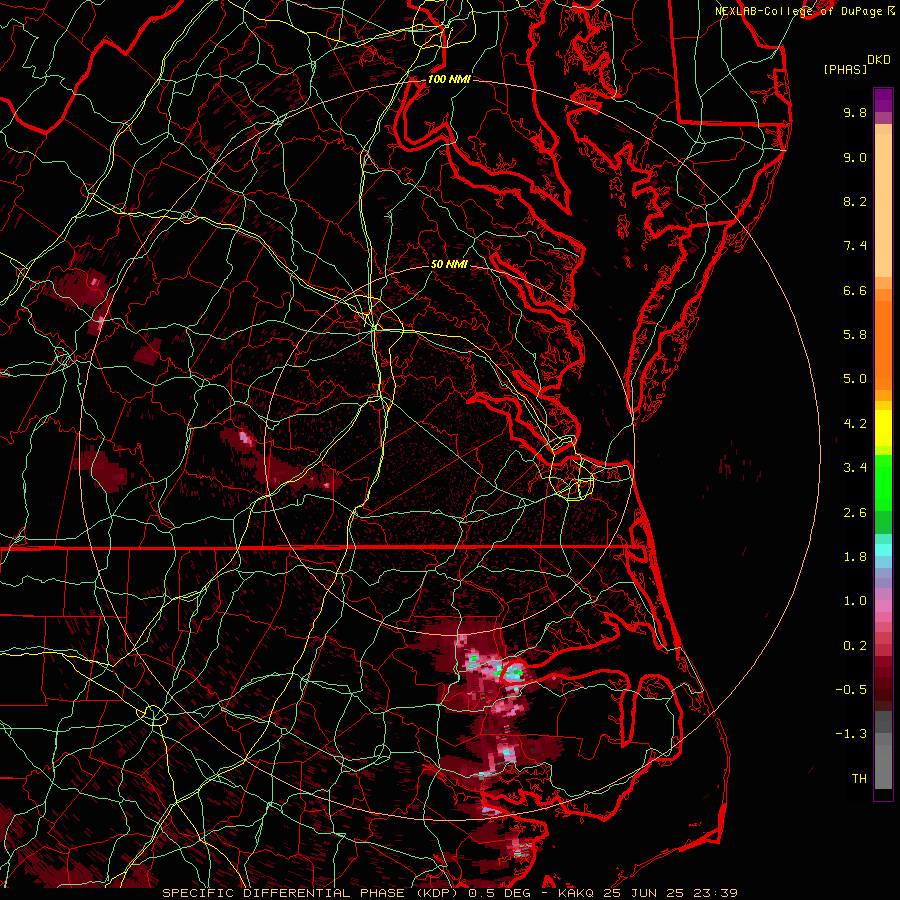Click the 9.0 scale value

[x=855, y=157]
